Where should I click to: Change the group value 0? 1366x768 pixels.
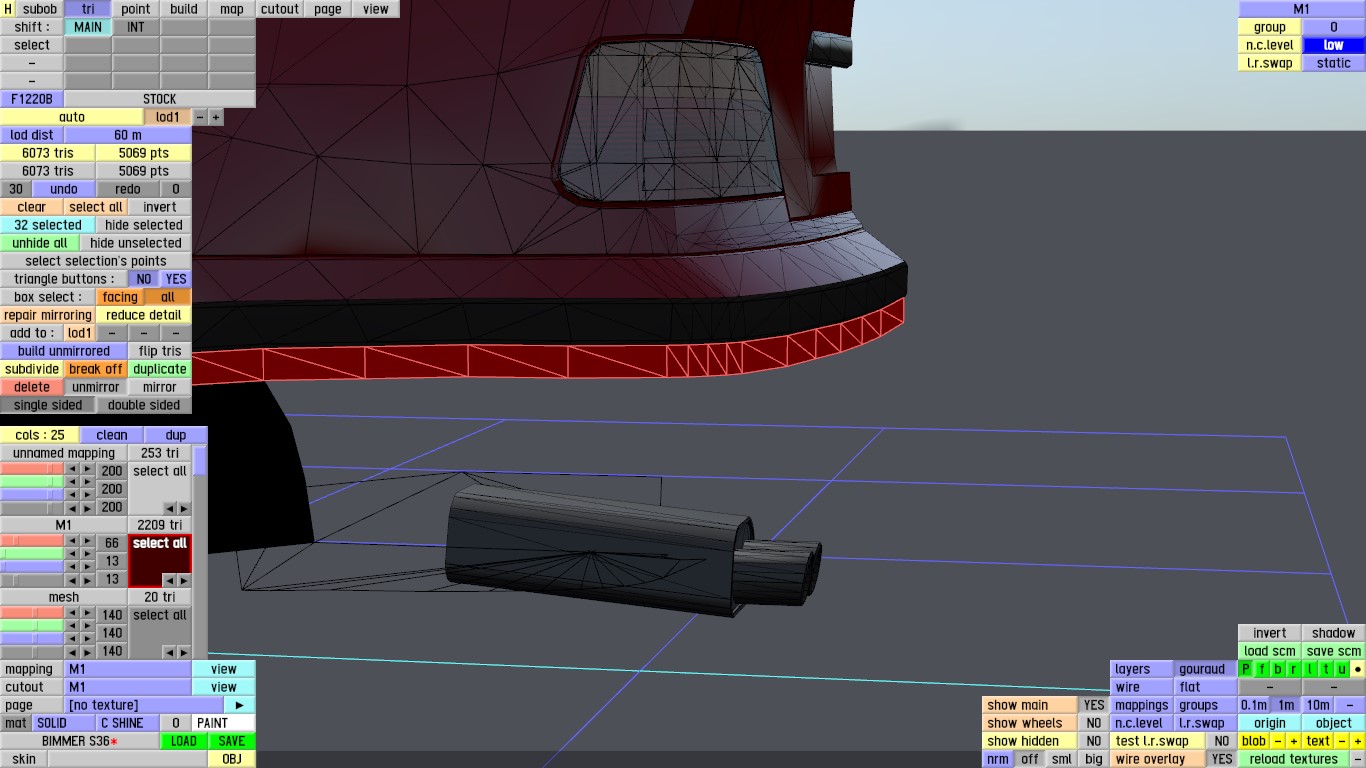1334,27
